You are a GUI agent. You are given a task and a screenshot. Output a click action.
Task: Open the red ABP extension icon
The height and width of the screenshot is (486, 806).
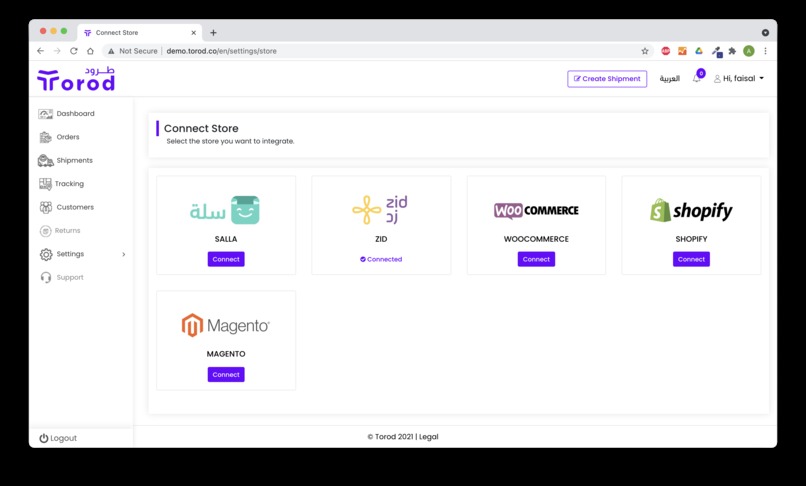[666, 51]
